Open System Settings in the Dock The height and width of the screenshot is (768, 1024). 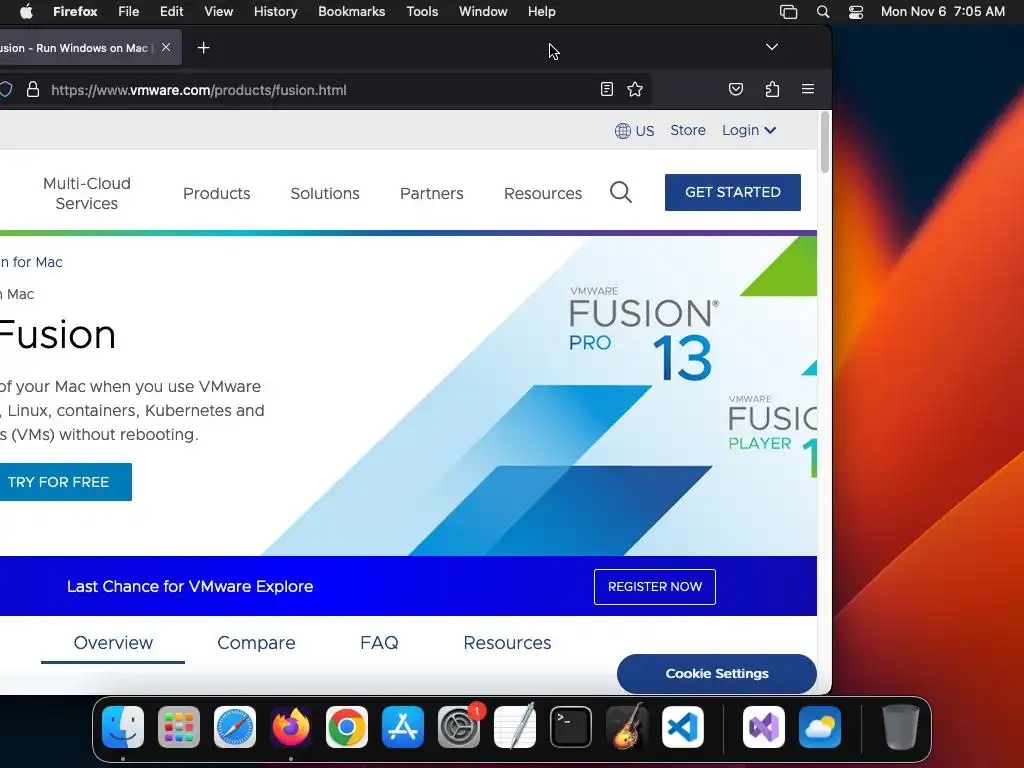tap(458, 727)
